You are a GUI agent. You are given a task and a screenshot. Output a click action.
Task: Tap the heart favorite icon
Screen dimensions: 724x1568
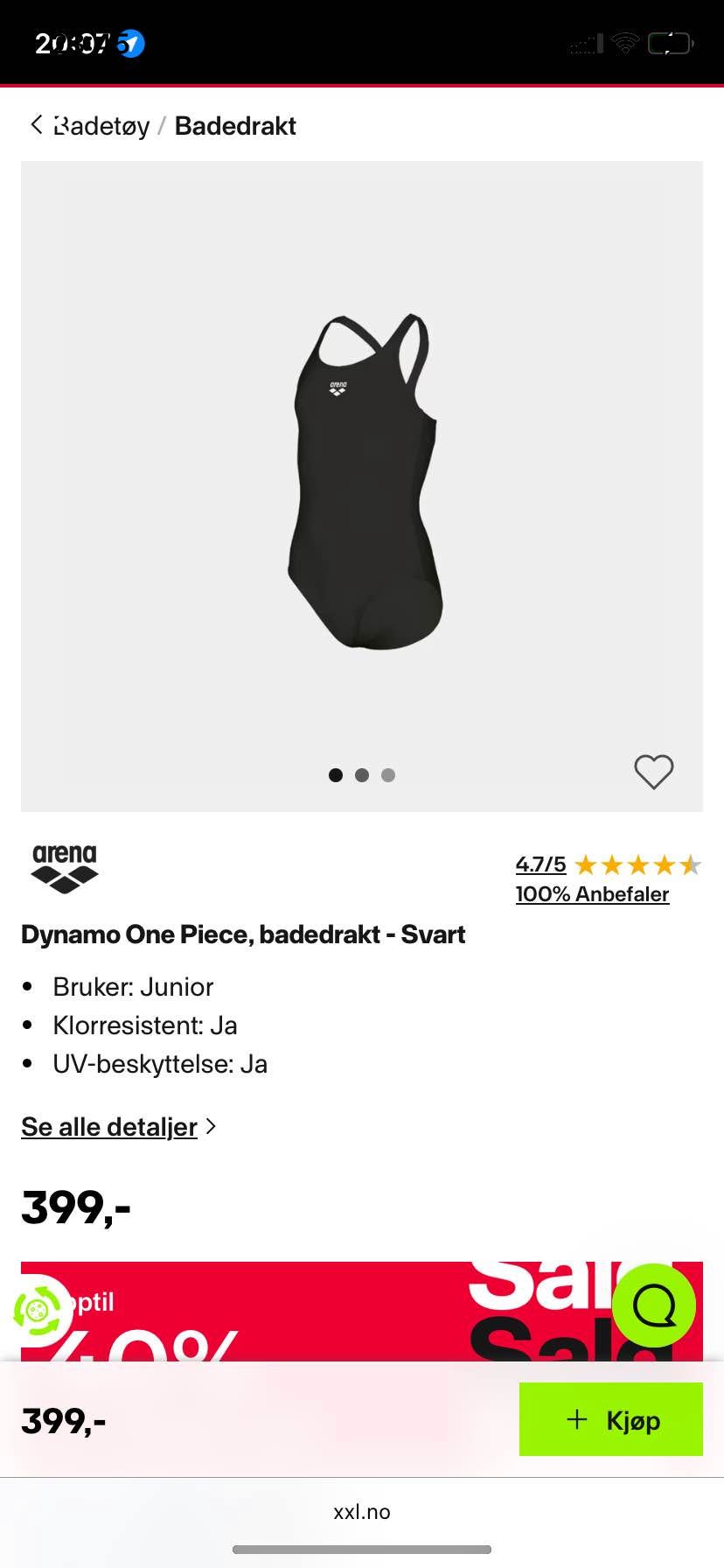click(x=653, y=772)
